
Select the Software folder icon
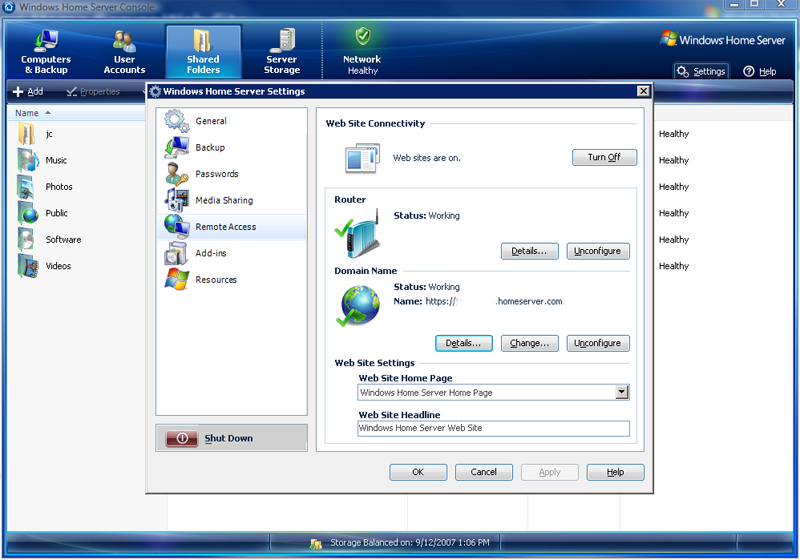(26, 240)
